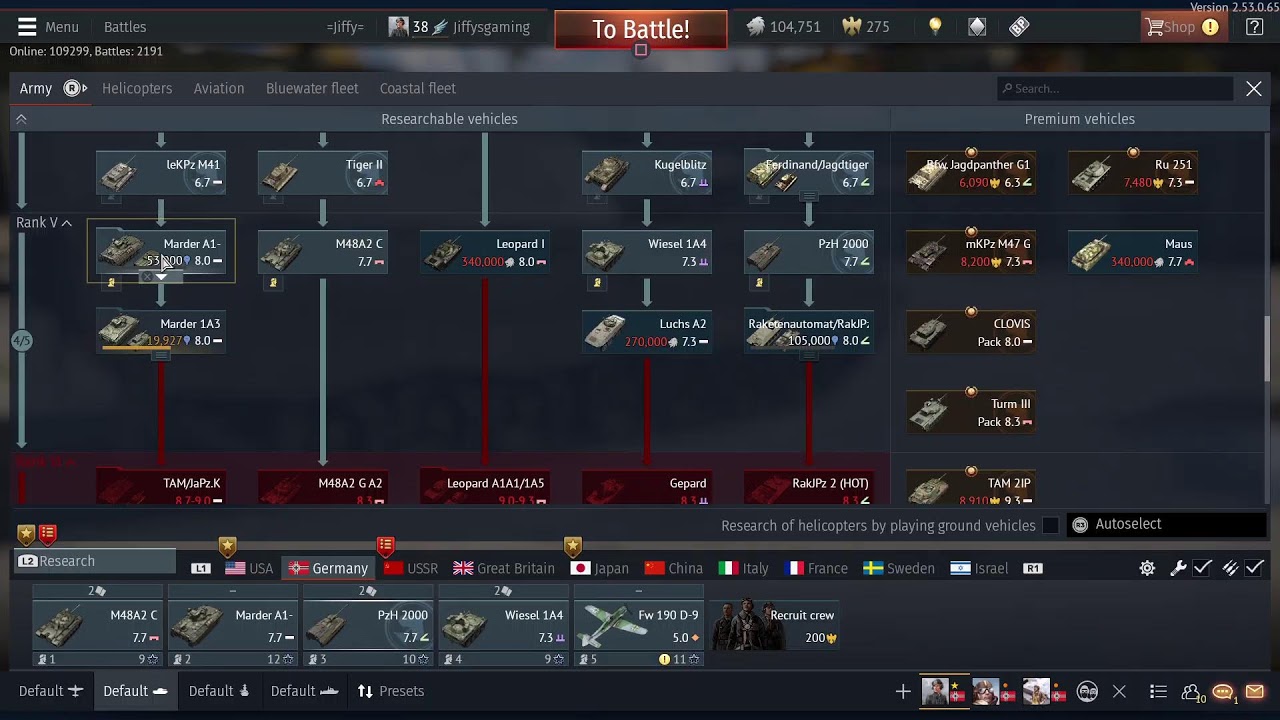1280x720 pixels.
Task: Open the squad members icon
Action: [x=1191, y=692]
